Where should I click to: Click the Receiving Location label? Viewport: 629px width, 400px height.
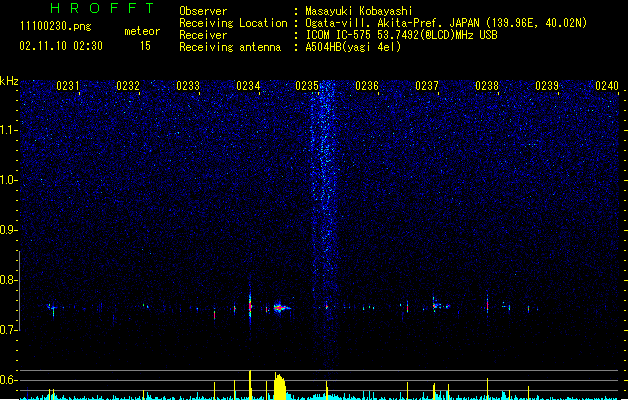pos(233,23)
